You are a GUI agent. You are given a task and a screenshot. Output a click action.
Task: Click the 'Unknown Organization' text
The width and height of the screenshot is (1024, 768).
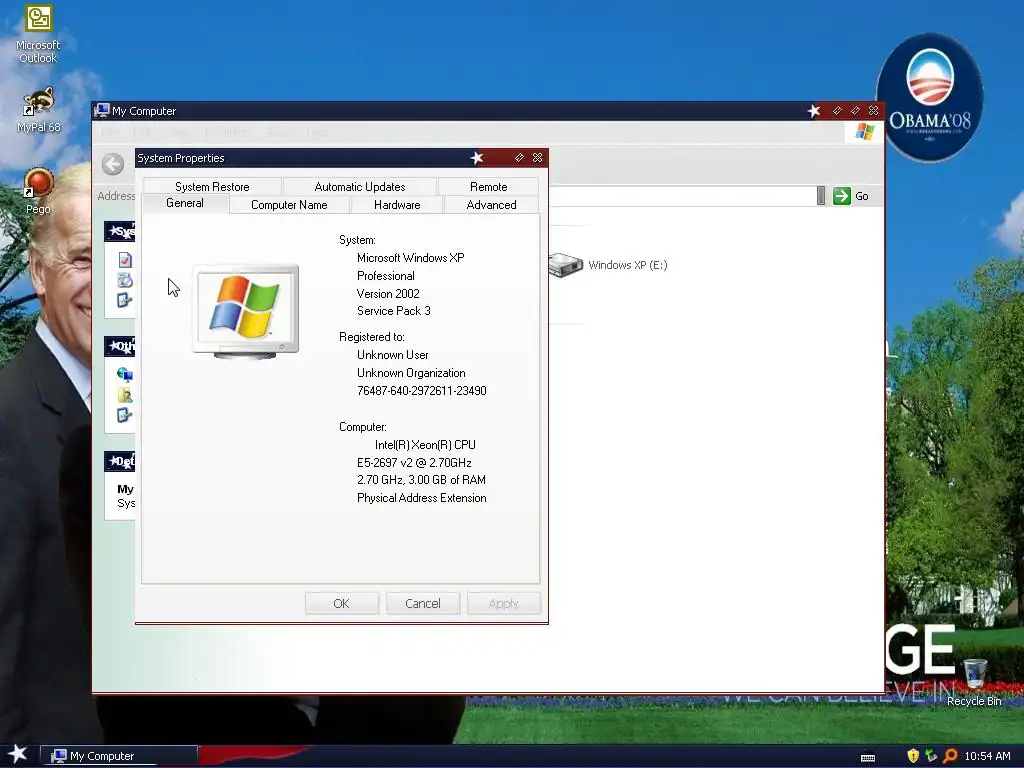411,373
